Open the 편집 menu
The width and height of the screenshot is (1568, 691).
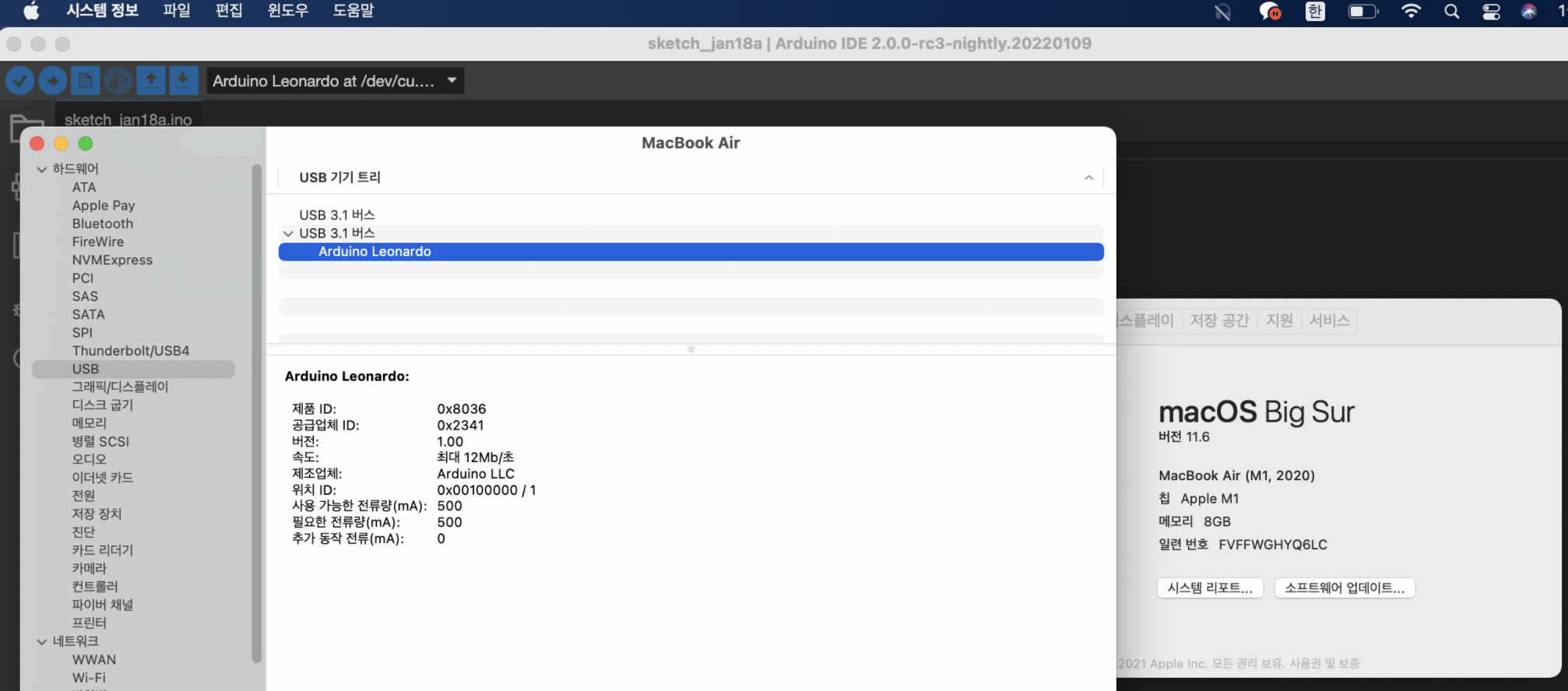229,11
